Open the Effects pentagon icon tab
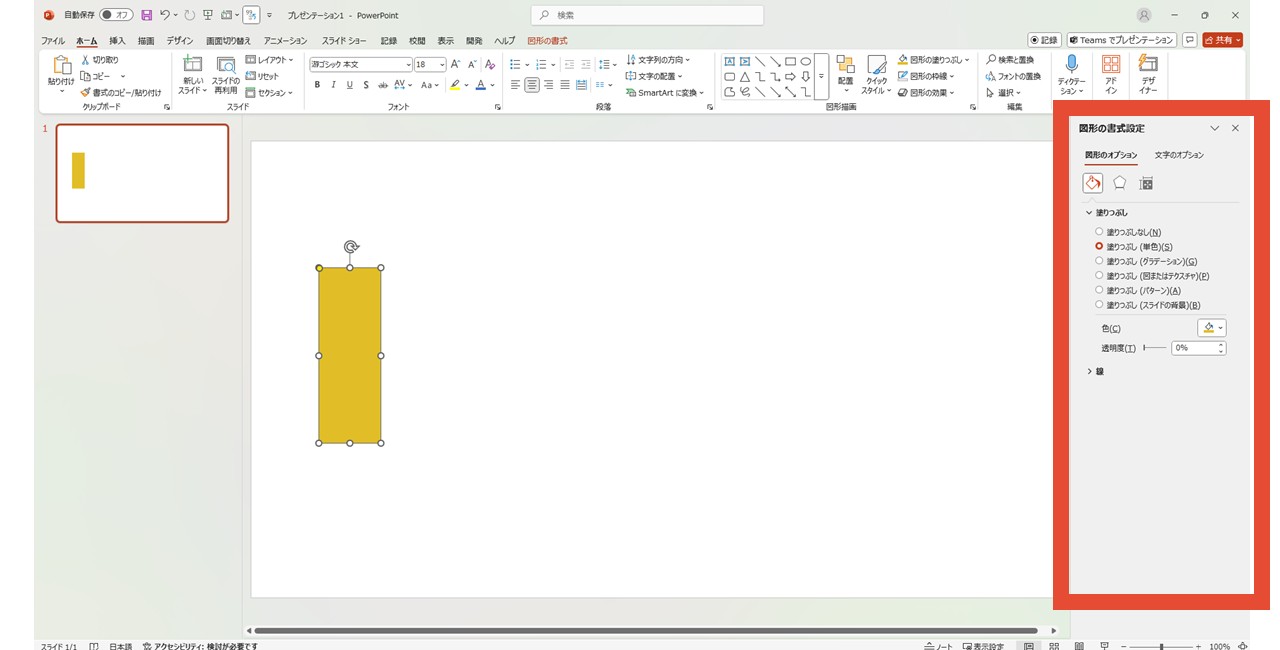The height and width of the screenshot is (650, 1280). coord(1120,183)
